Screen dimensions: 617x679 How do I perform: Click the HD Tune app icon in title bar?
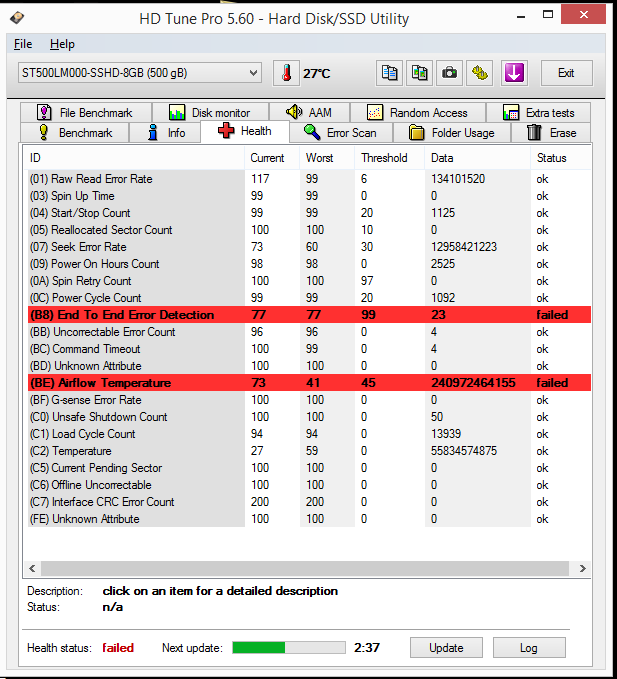point(17,18)
